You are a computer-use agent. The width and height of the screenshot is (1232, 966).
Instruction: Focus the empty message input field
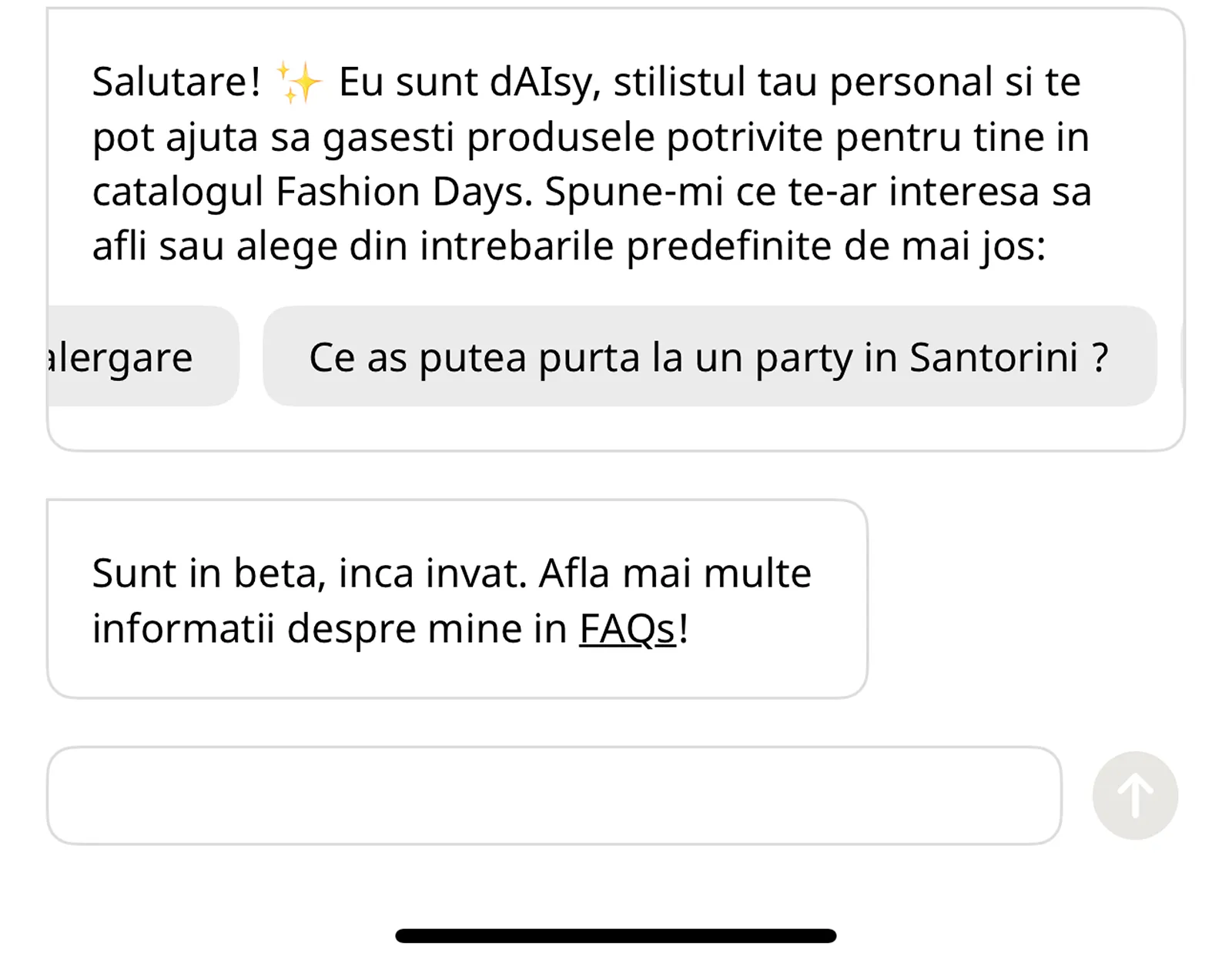[554, 795]
